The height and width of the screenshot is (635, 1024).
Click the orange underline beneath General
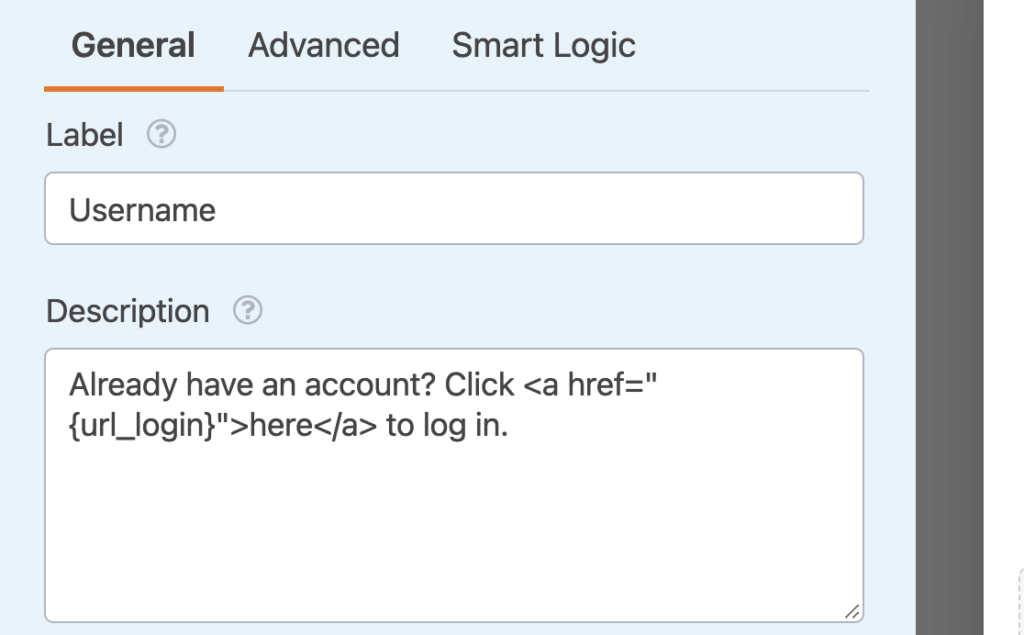[x=133, y=90]
